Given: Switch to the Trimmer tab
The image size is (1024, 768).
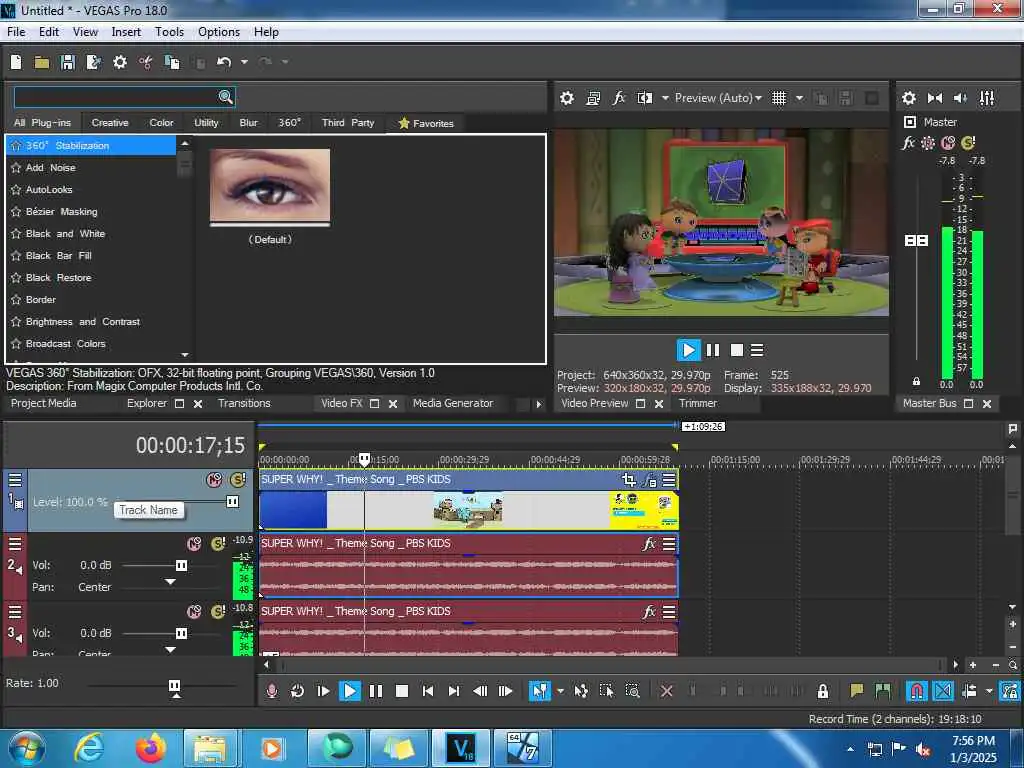Looking at the screenshot, I should coord(698,404).
